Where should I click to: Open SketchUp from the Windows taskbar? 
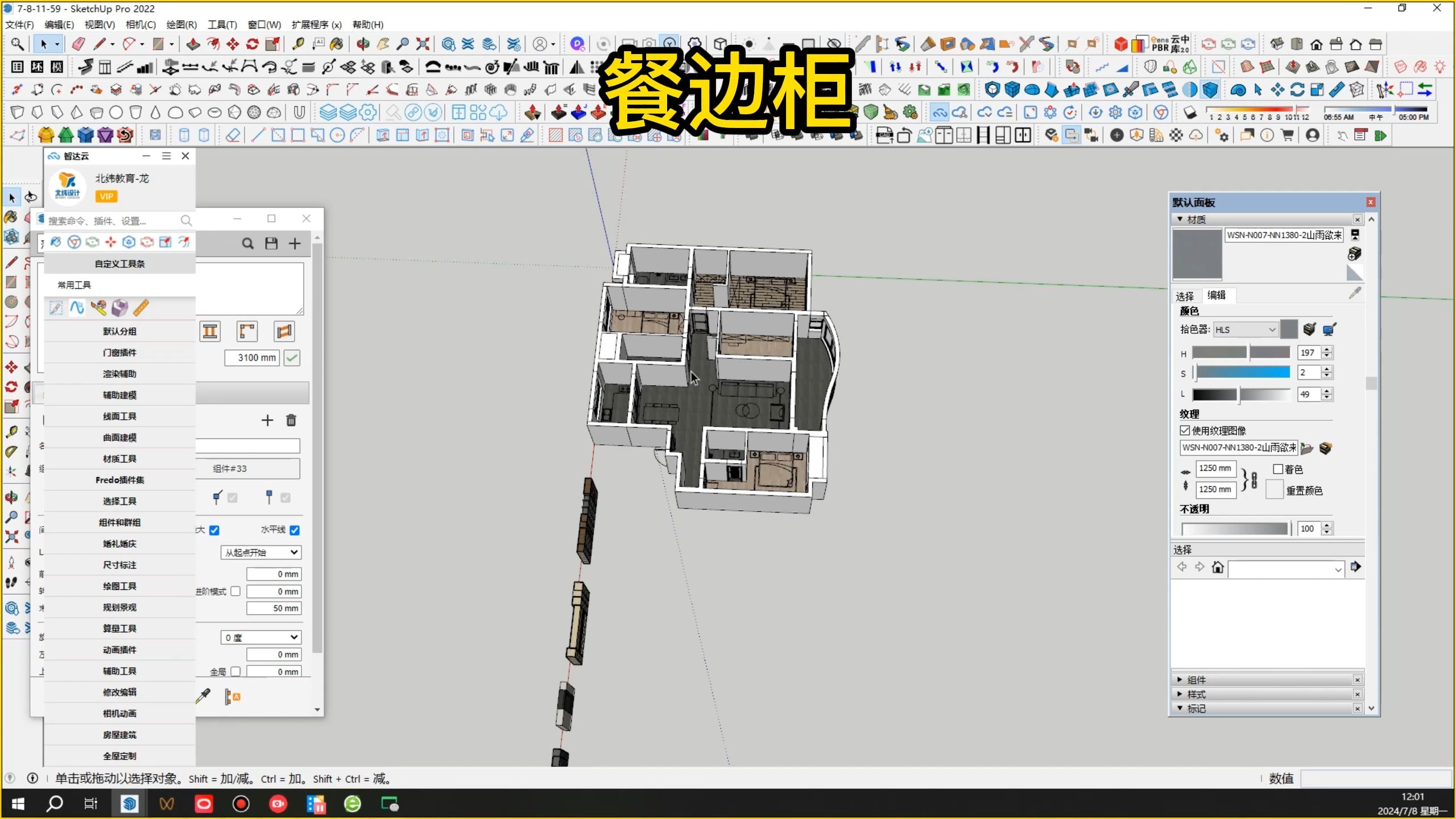[130, 804]
